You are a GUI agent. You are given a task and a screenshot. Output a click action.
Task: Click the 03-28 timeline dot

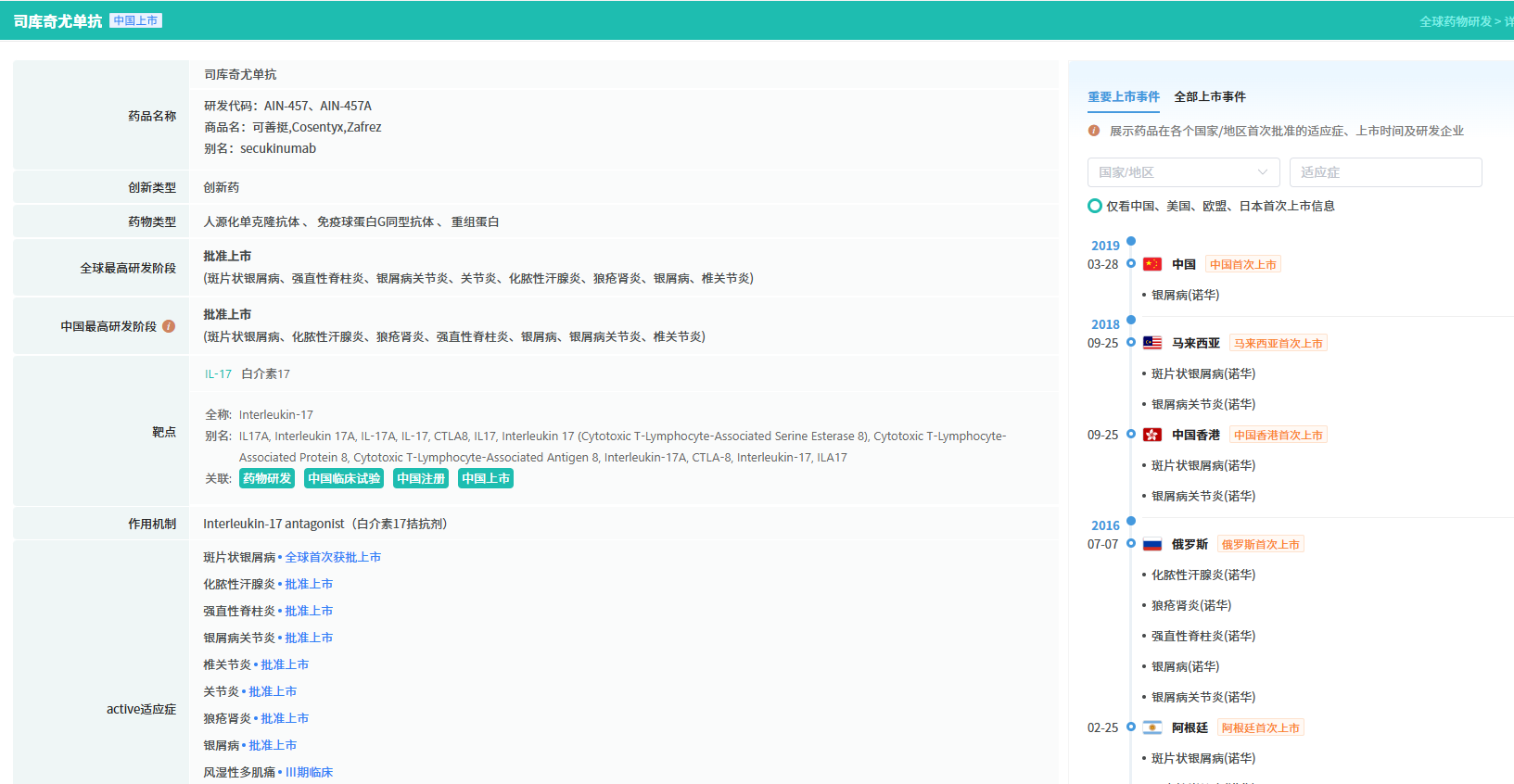(x=1131, y=264)
